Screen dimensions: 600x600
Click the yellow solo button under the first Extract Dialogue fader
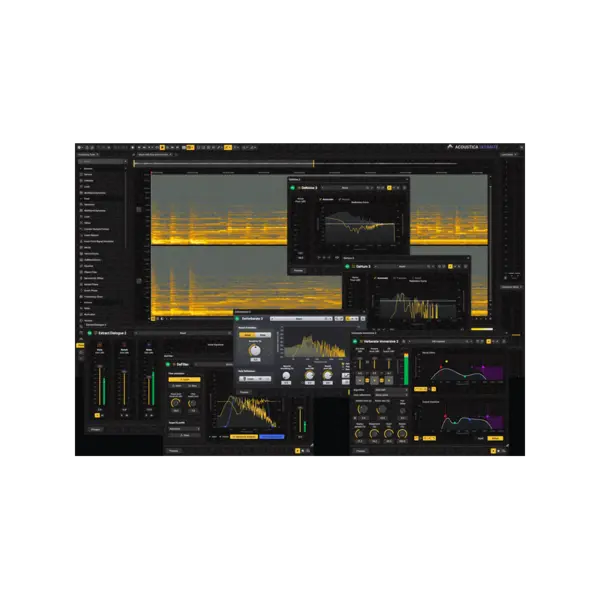pos(97,415)
